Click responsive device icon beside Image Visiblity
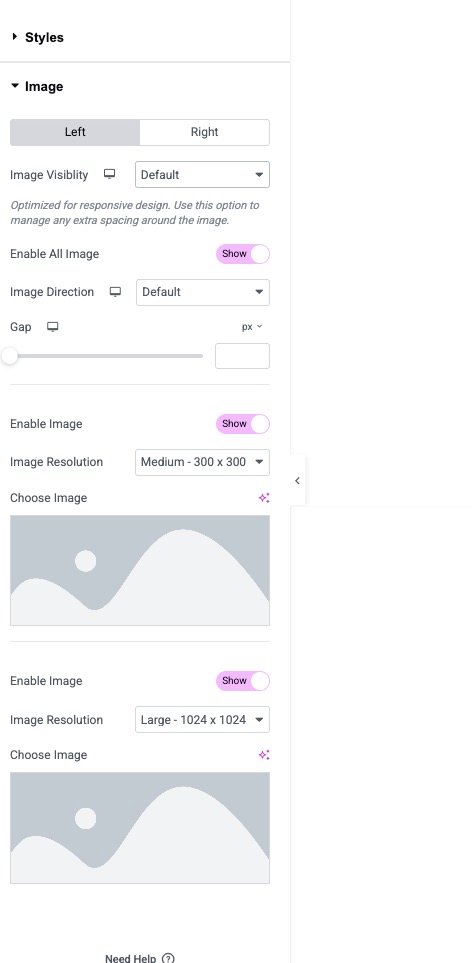 click(x=109, y=174)
